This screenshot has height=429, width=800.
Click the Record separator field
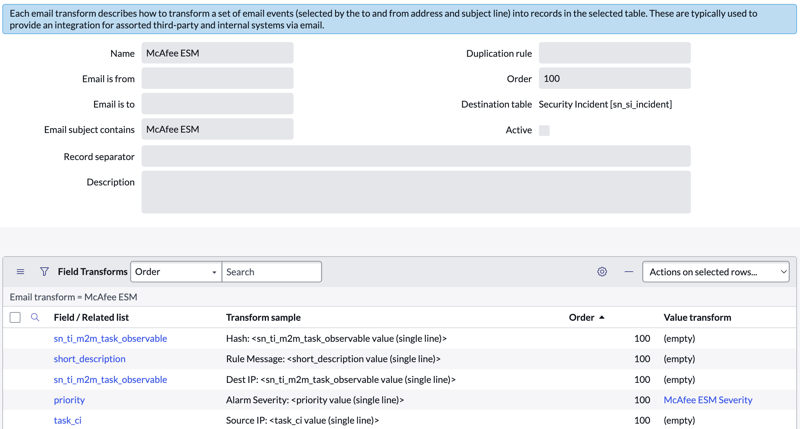click(x=416, y=156)
